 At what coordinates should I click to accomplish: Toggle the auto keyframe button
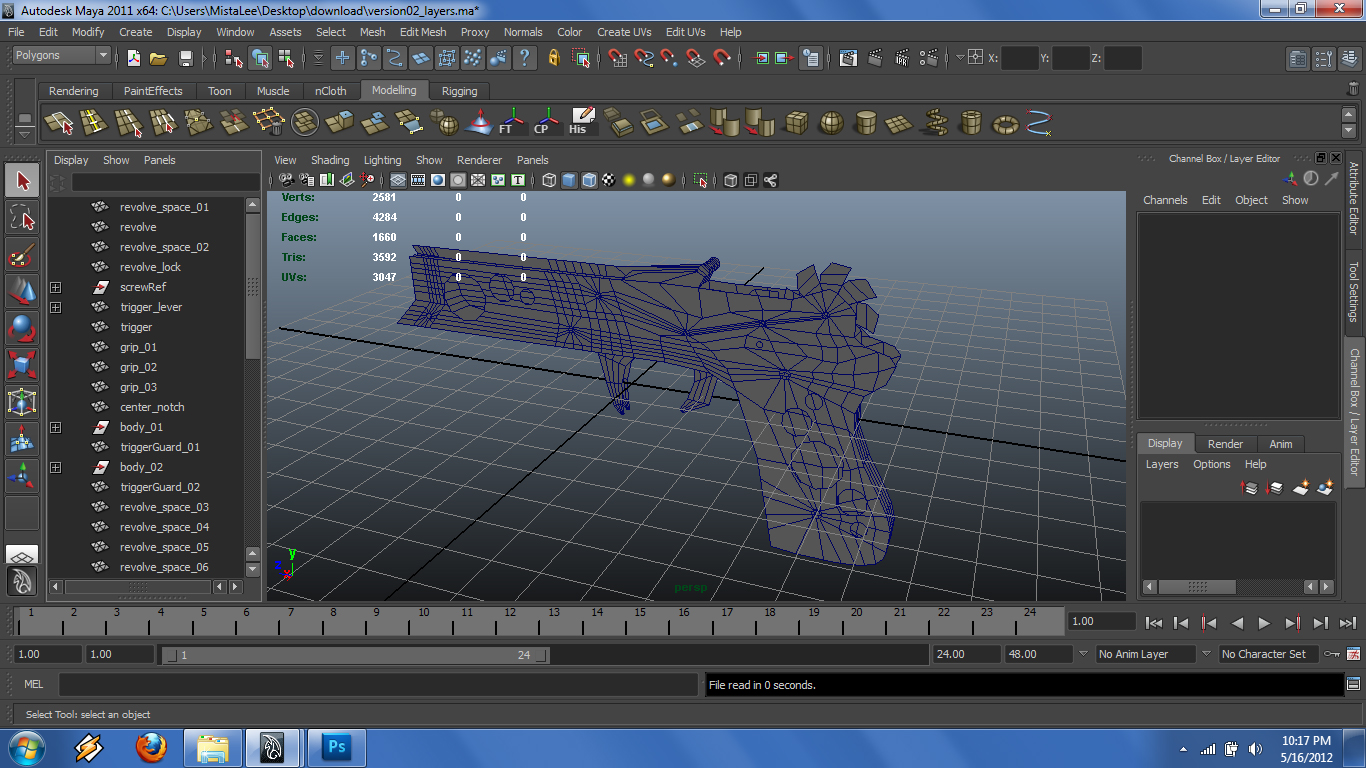[x=1332, y=654]
